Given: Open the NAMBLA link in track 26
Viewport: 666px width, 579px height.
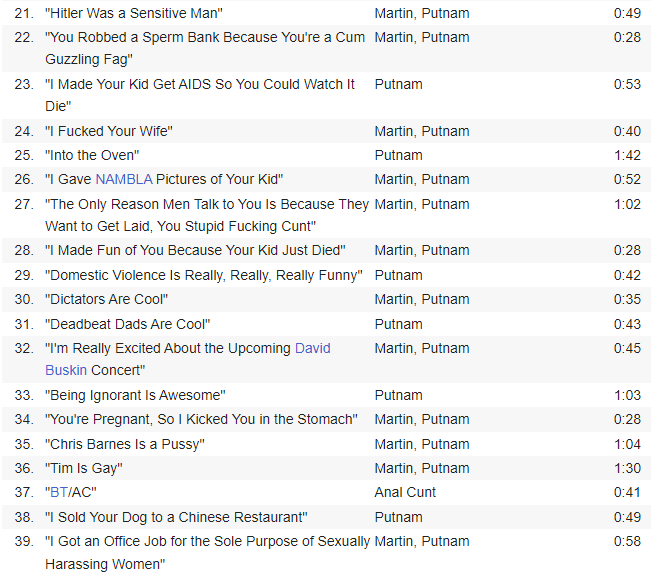Looking at the screenshot, I should [x=124, y=179].
